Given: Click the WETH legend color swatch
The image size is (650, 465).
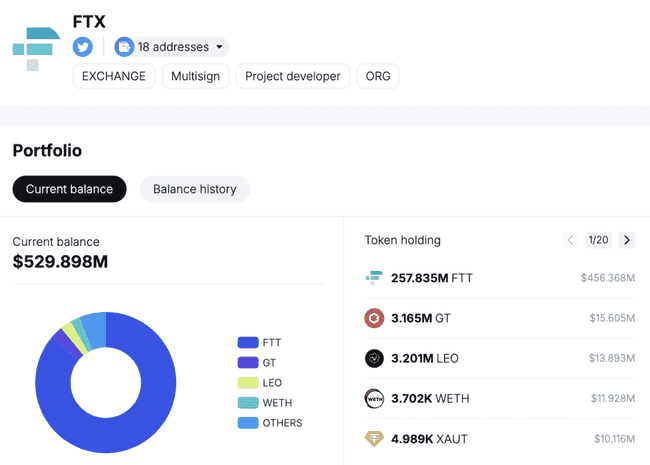Looking at the screenshot, I should [248, 403].
